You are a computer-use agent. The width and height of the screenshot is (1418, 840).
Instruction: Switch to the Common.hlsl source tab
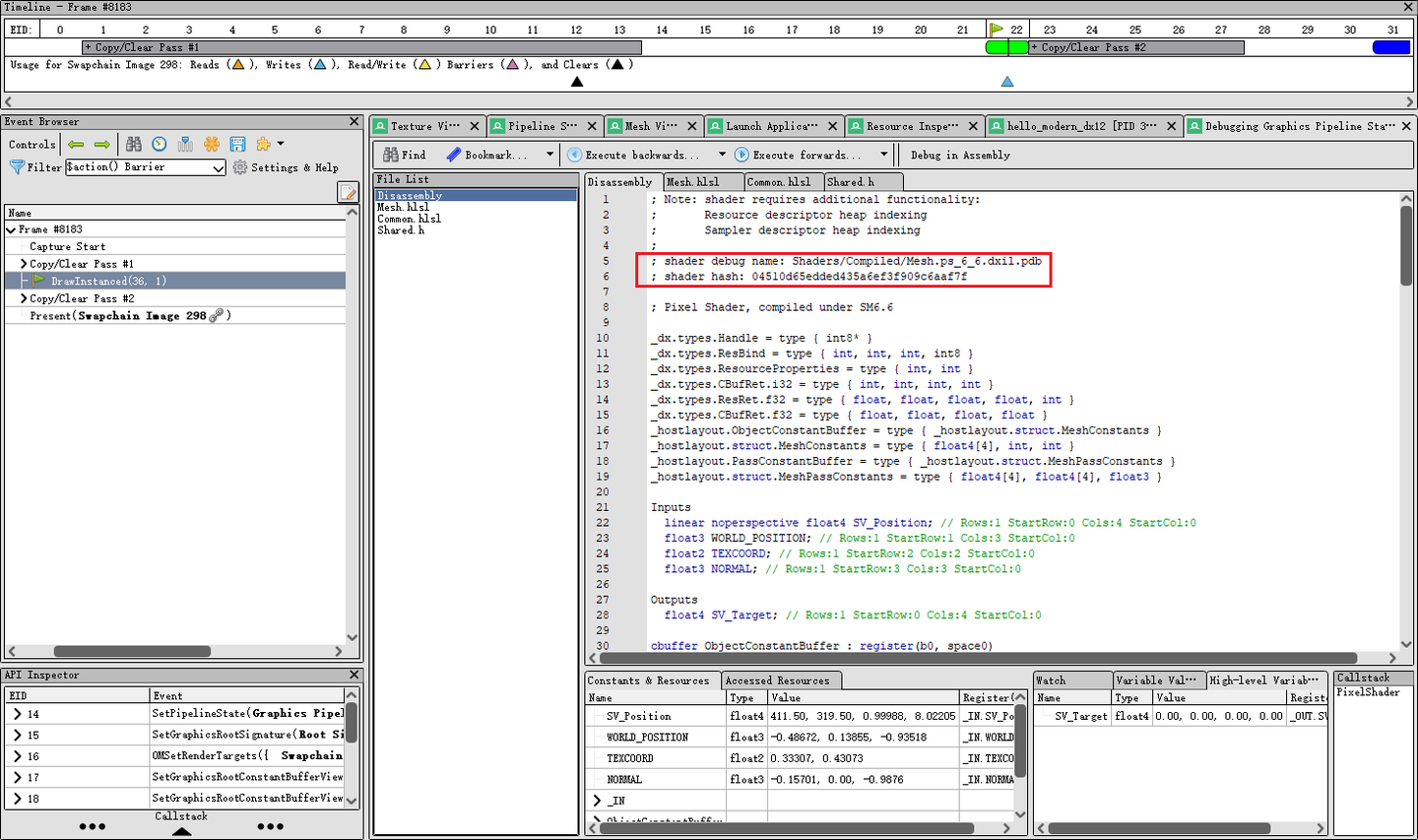coord(778,182)
